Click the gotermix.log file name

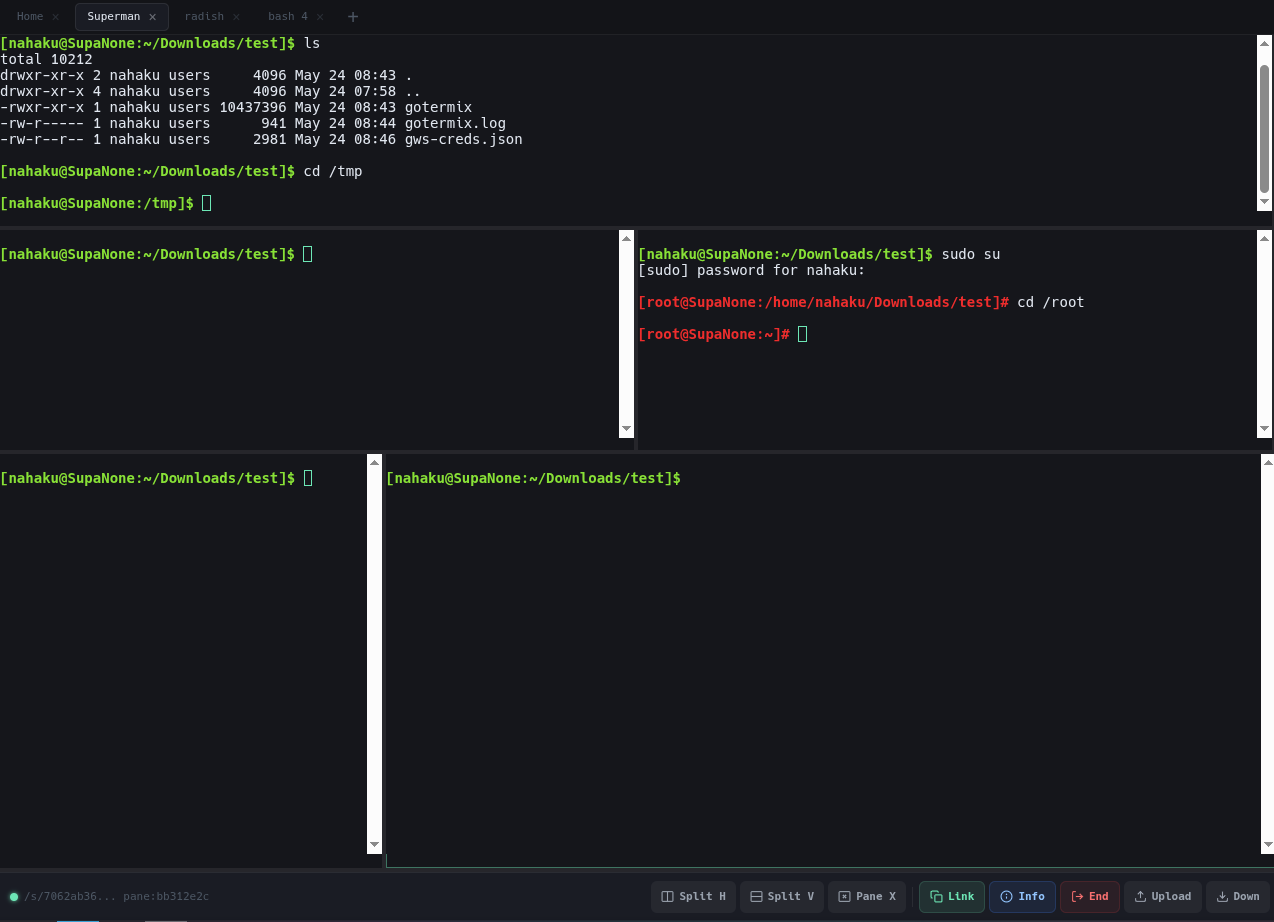coord(455,123)
